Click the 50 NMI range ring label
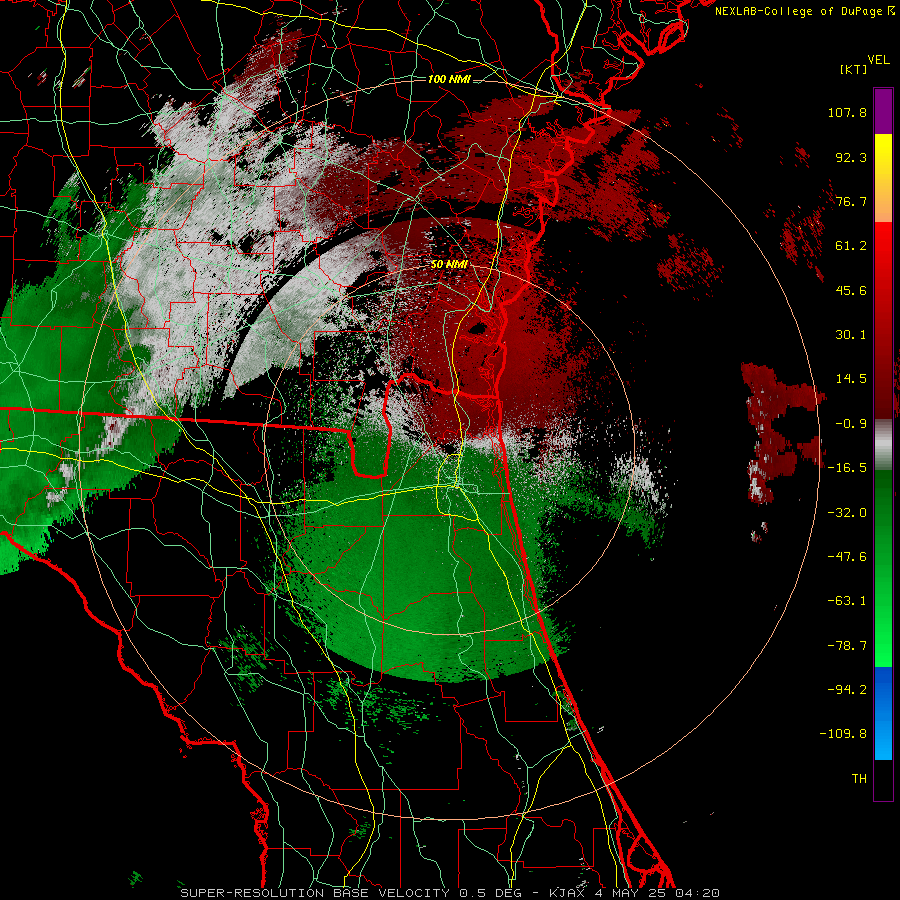The image size is (900, 900). click(449, 264)
